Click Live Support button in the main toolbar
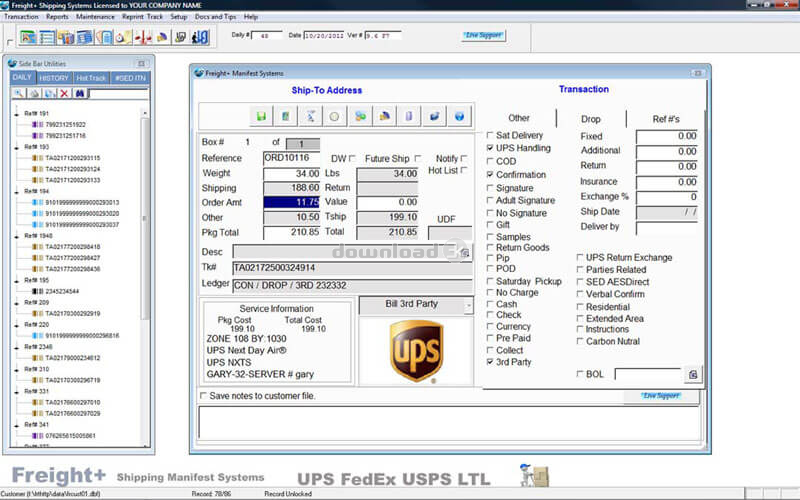Screen dimensions: 800x500 (x=484, y=35)
